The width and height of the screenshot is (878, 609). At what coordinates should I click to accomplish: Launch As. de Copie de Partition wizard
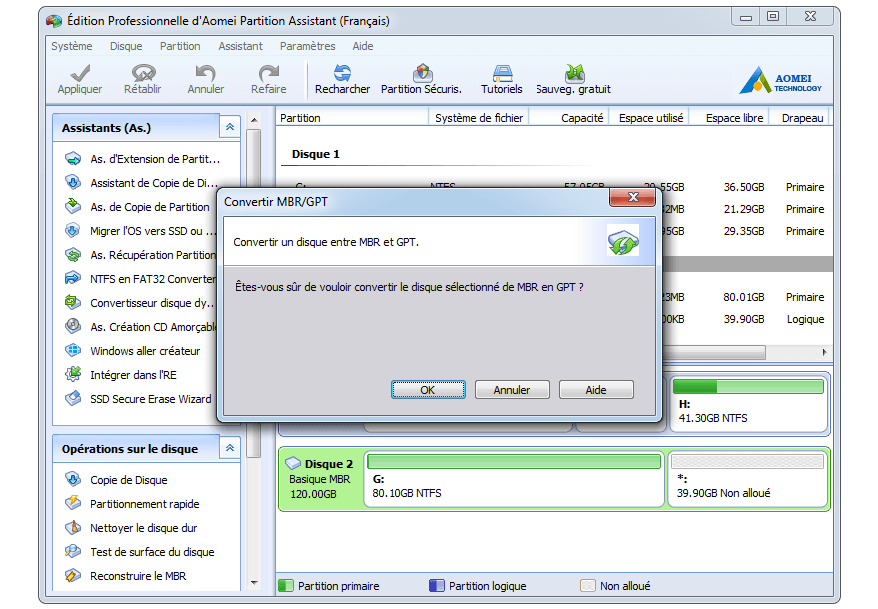[x=149, y=207]
